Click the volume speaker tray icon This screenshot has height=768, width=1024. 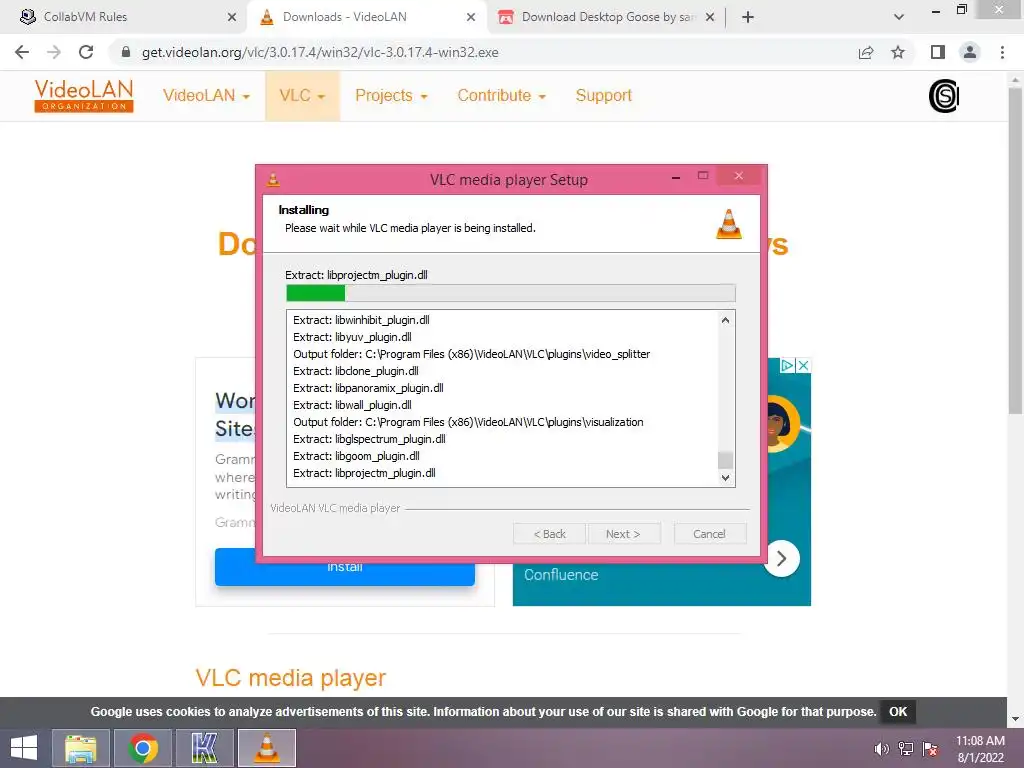pyautogui.click(x=882, y=749)
